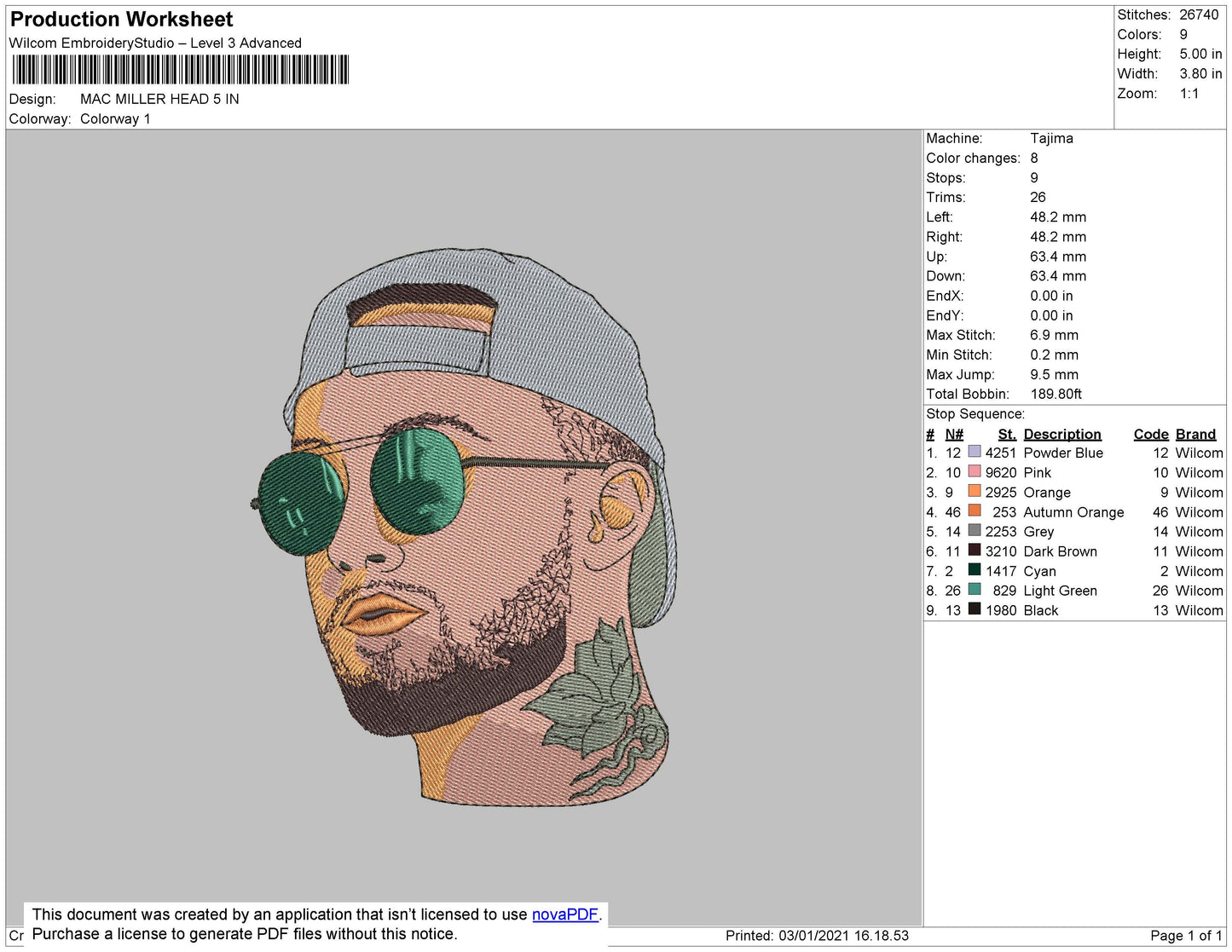Viewport: 1232px width, 952px height.
Task: Click 'Wilcom EmbroideryStudio – Level 3 Advanced' text
Action: [155, 43]
